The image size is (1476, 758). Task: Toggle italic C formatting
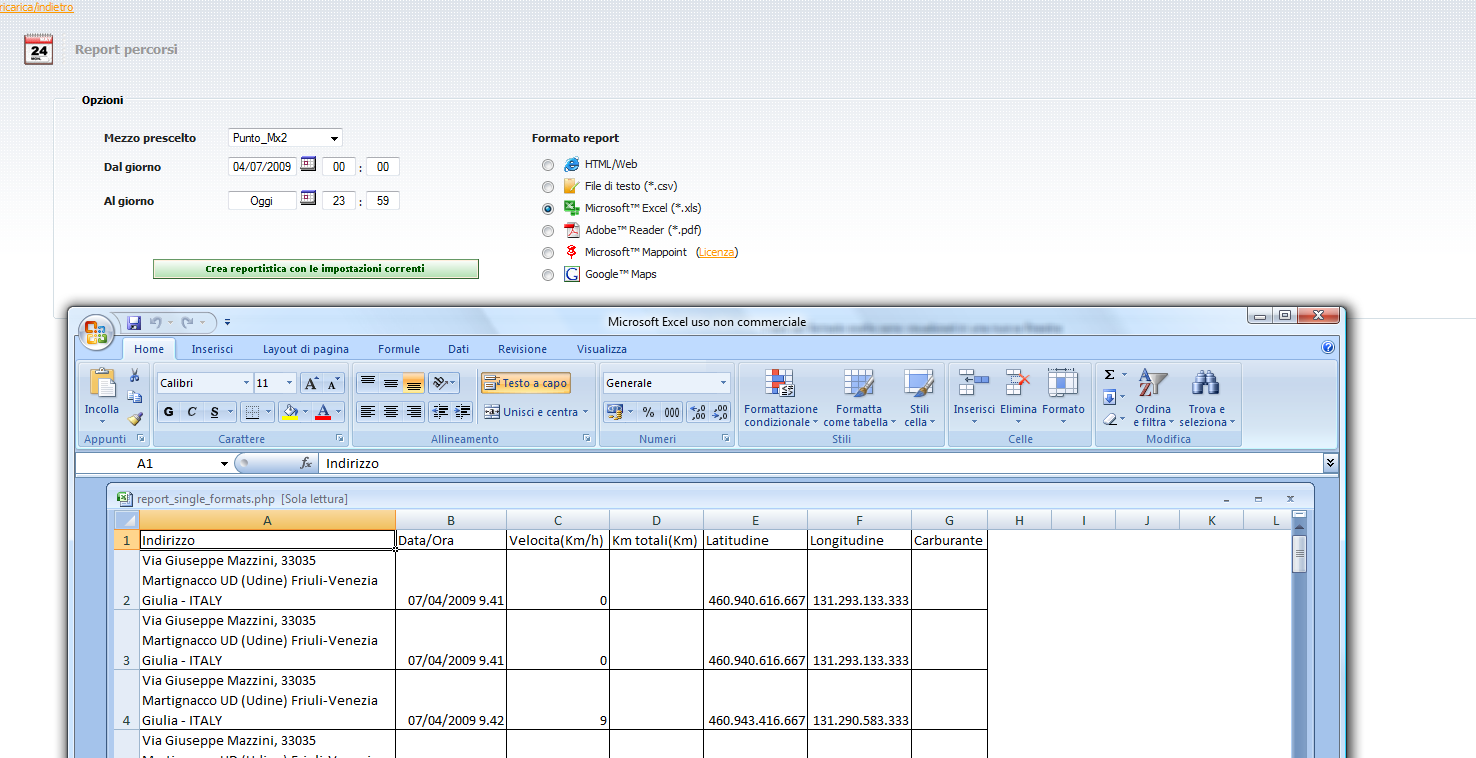click(x=191, y=412)
